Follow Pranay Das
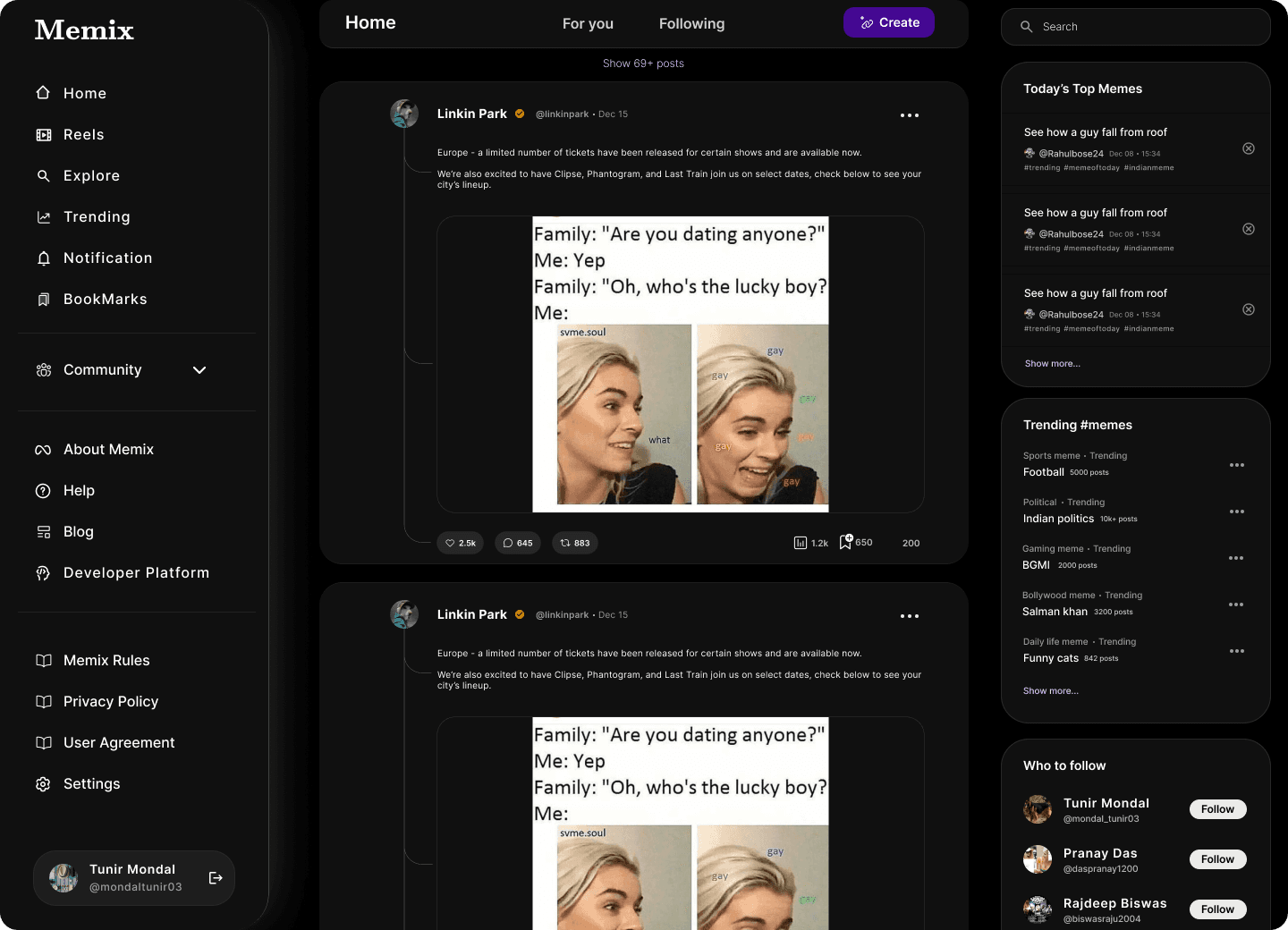The height and width of the screenshot is (930, 1288). pyautogui.click(x=1217, y=859)
